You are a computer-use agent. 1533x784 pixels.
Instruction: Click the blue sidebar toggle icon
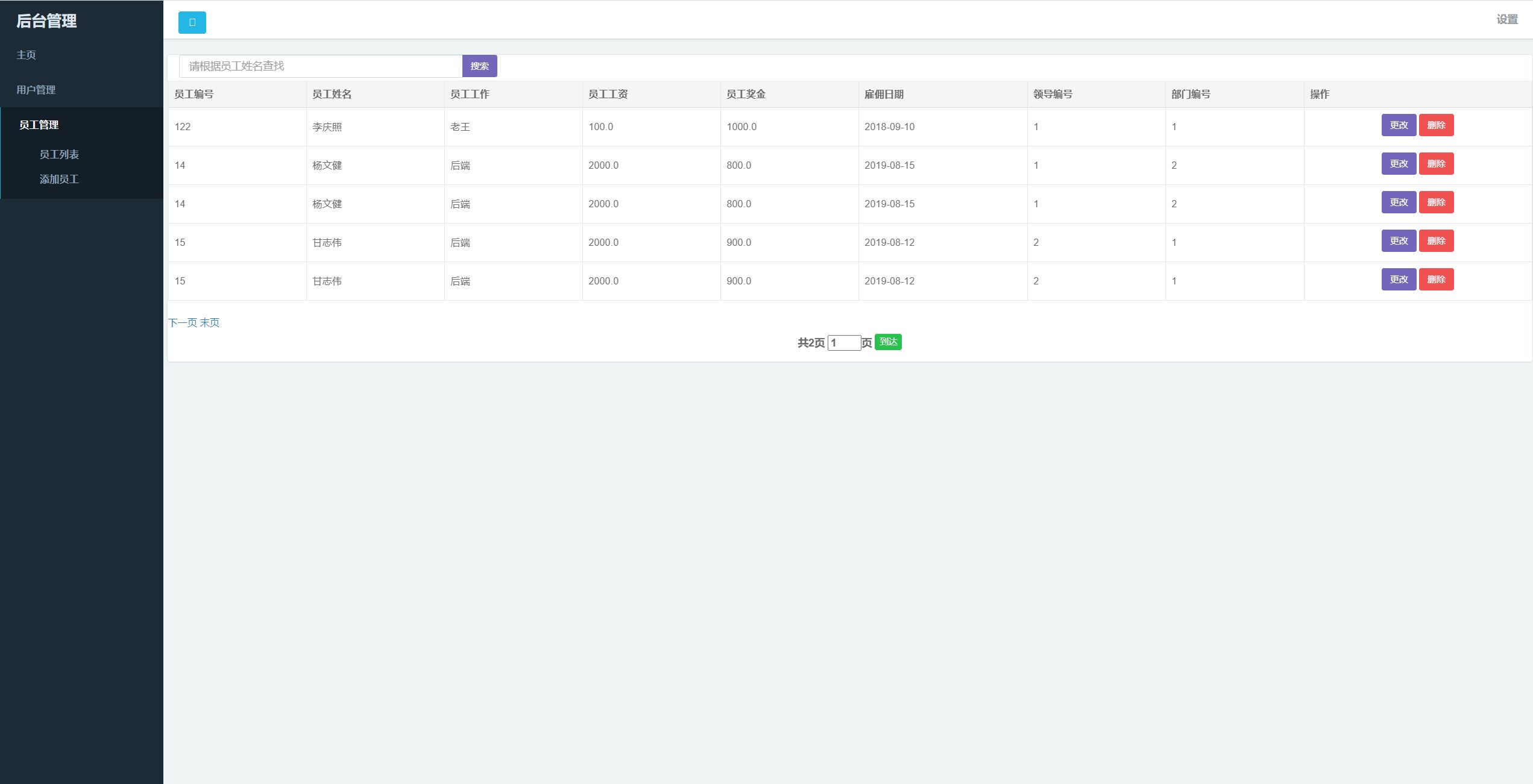[x=192, y=23]
